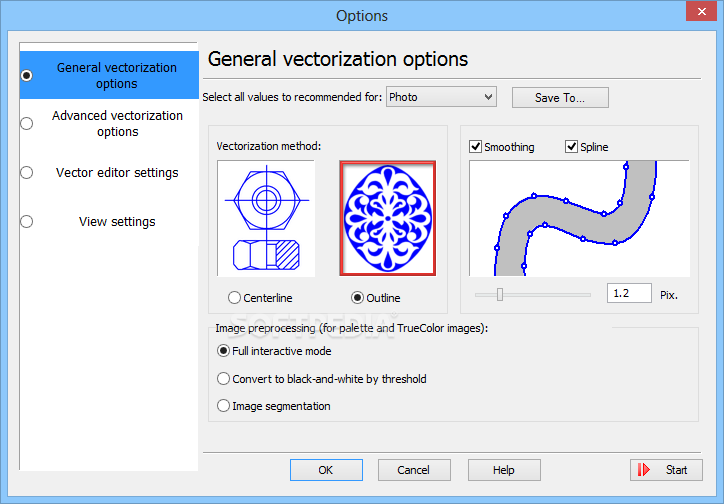Switch to Advanced vectorization options
The width and height of the screenshot is (724, 504).
[109, 123]
